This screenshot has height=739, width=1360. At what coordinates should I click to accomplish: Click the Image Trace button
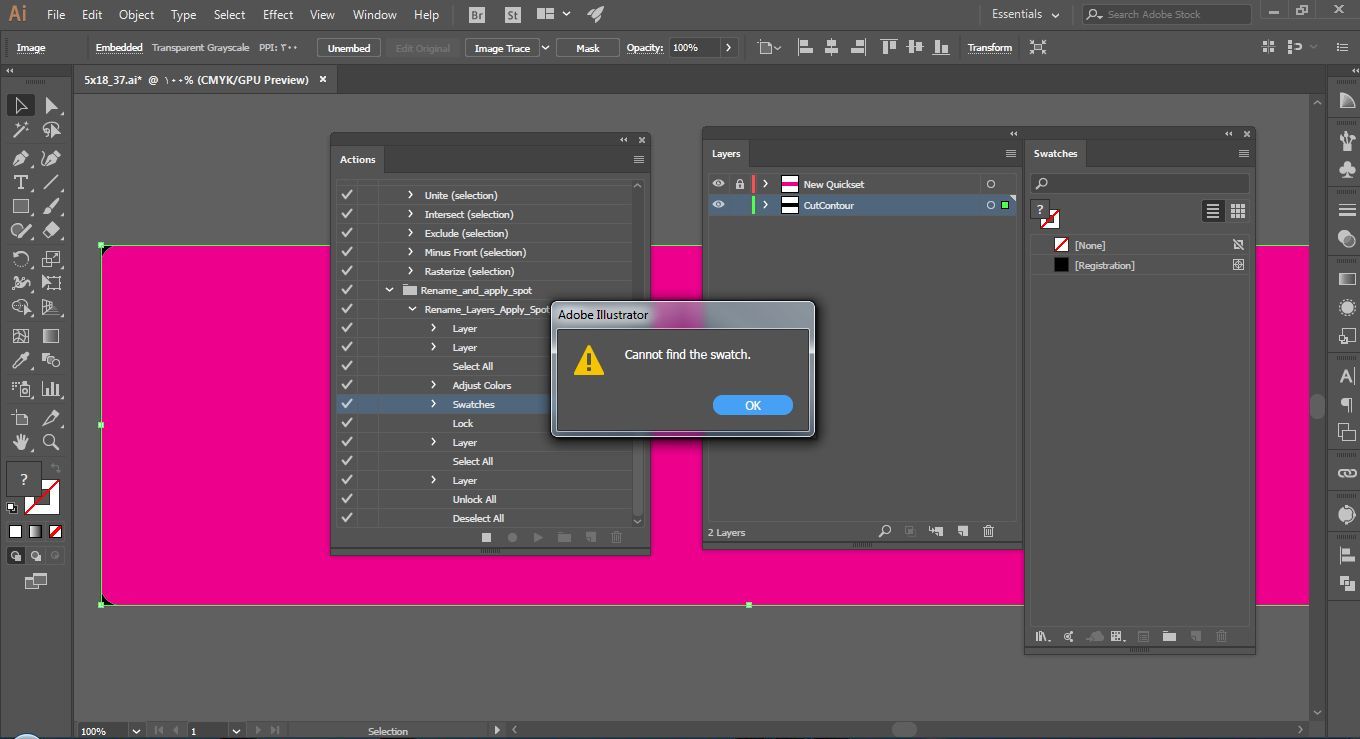[502, 48]
